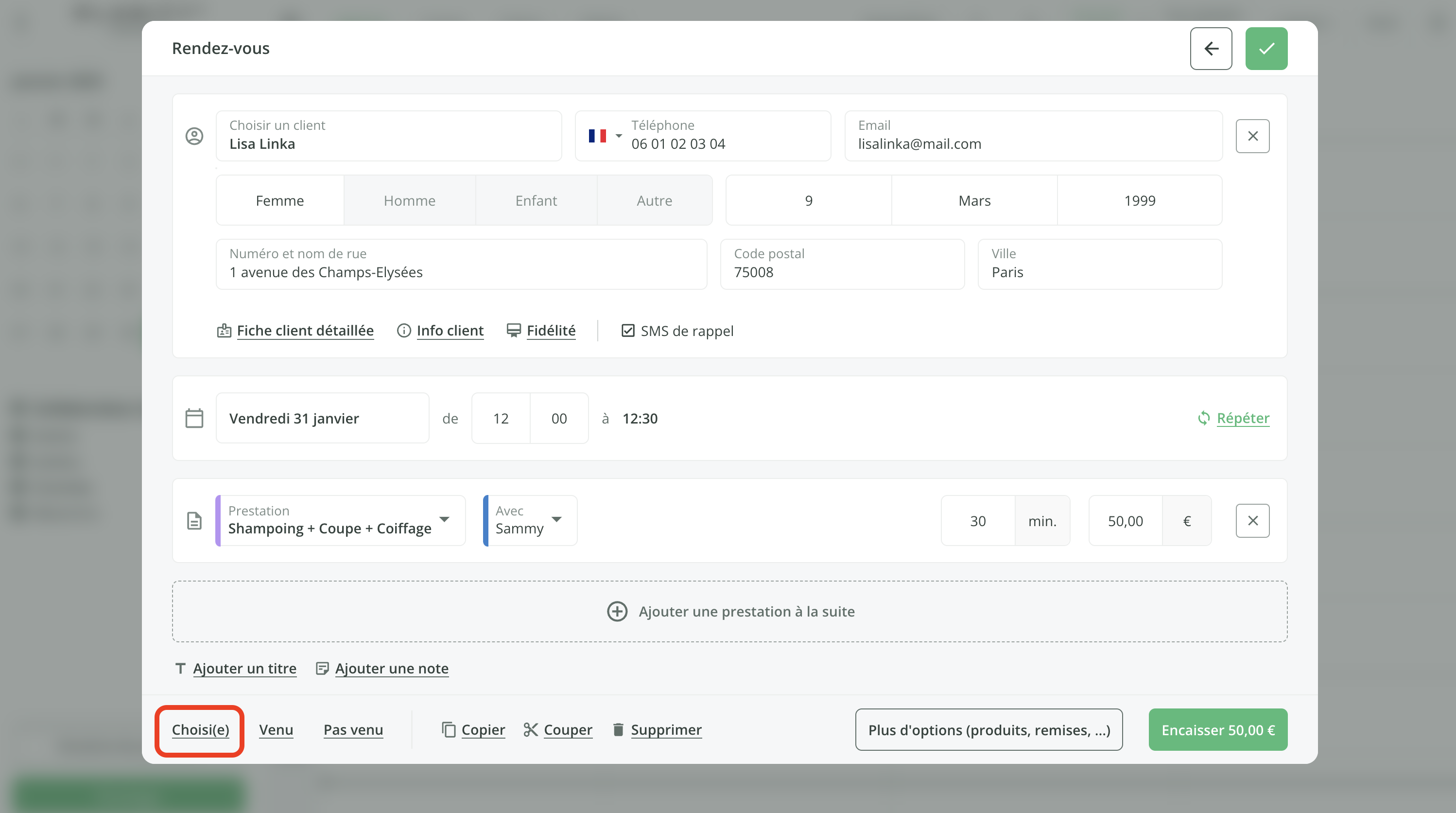Select Homme gender option
1456x813 pixels.
409,201
